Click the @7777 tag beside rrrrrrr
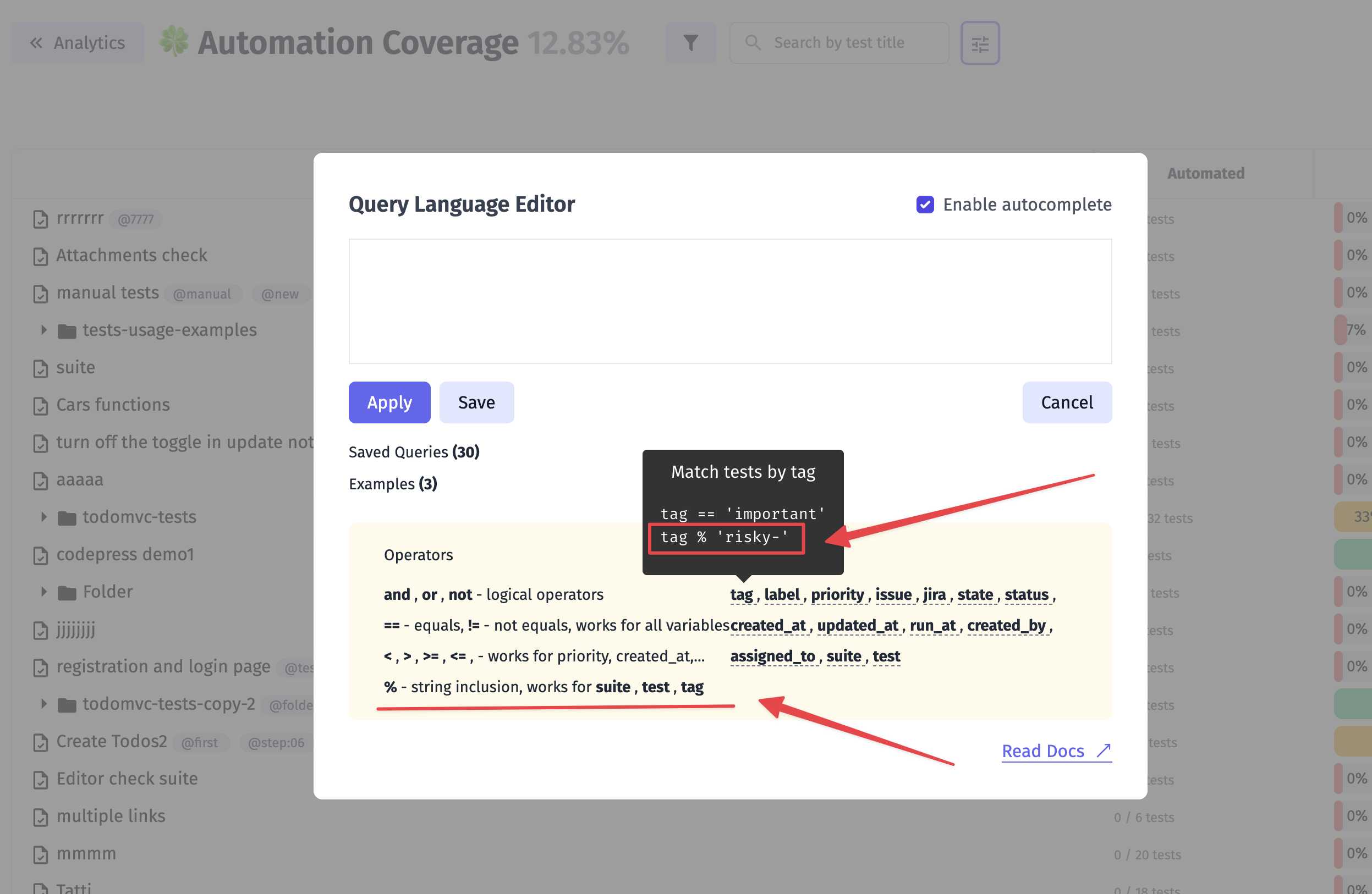1372x894 pixels. click(136, 219)
